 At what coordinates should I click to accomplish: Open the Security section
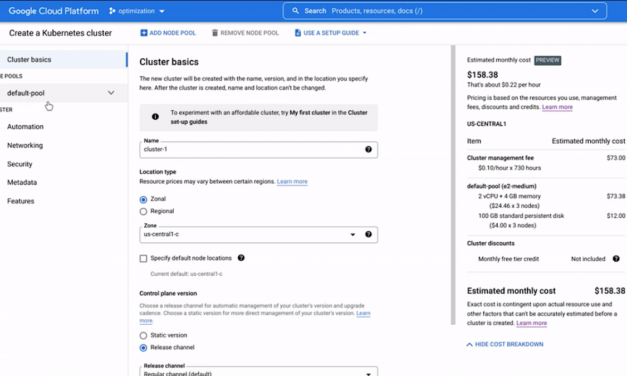[x=20, y=164]
